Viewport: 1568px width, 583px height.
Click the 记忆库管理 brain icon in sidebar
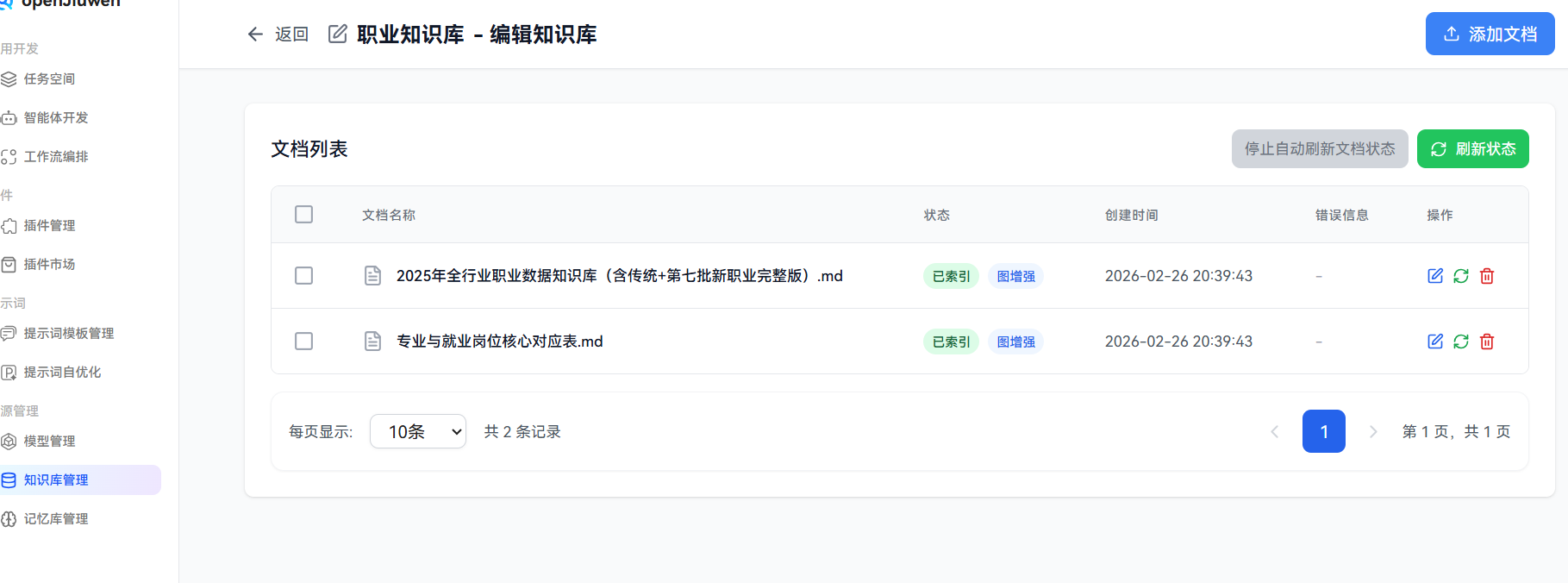[9, 519]
